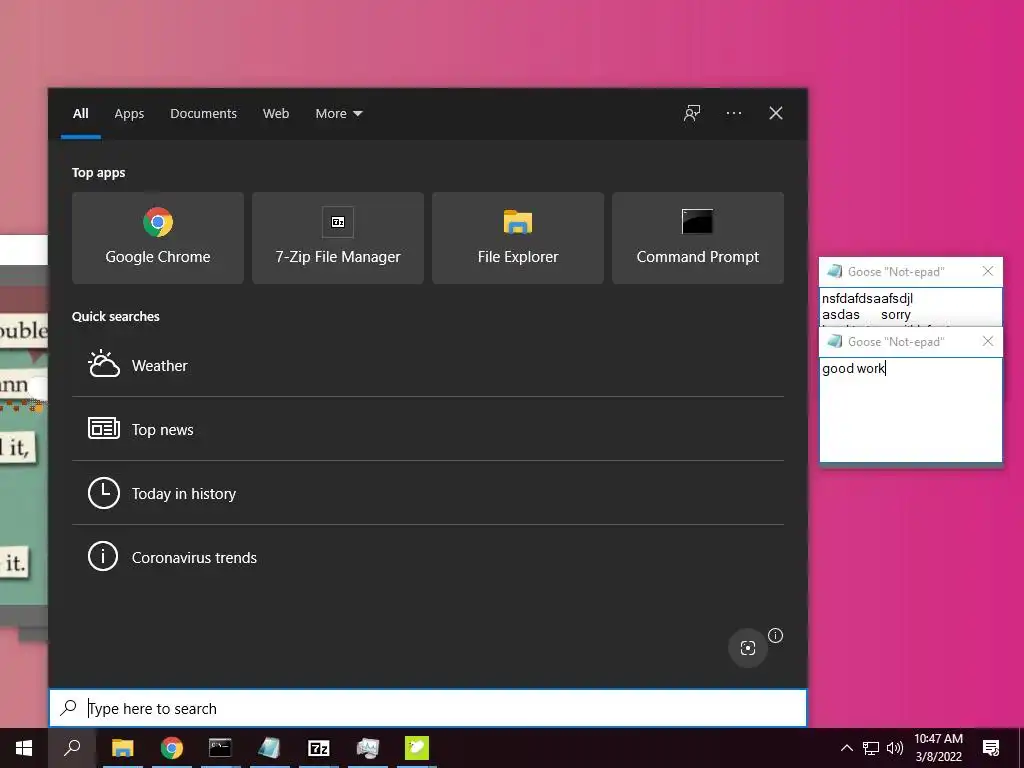Close the good work Not-epad window
This screenshot has height=768, width=1024.
[x=988, y=341]
